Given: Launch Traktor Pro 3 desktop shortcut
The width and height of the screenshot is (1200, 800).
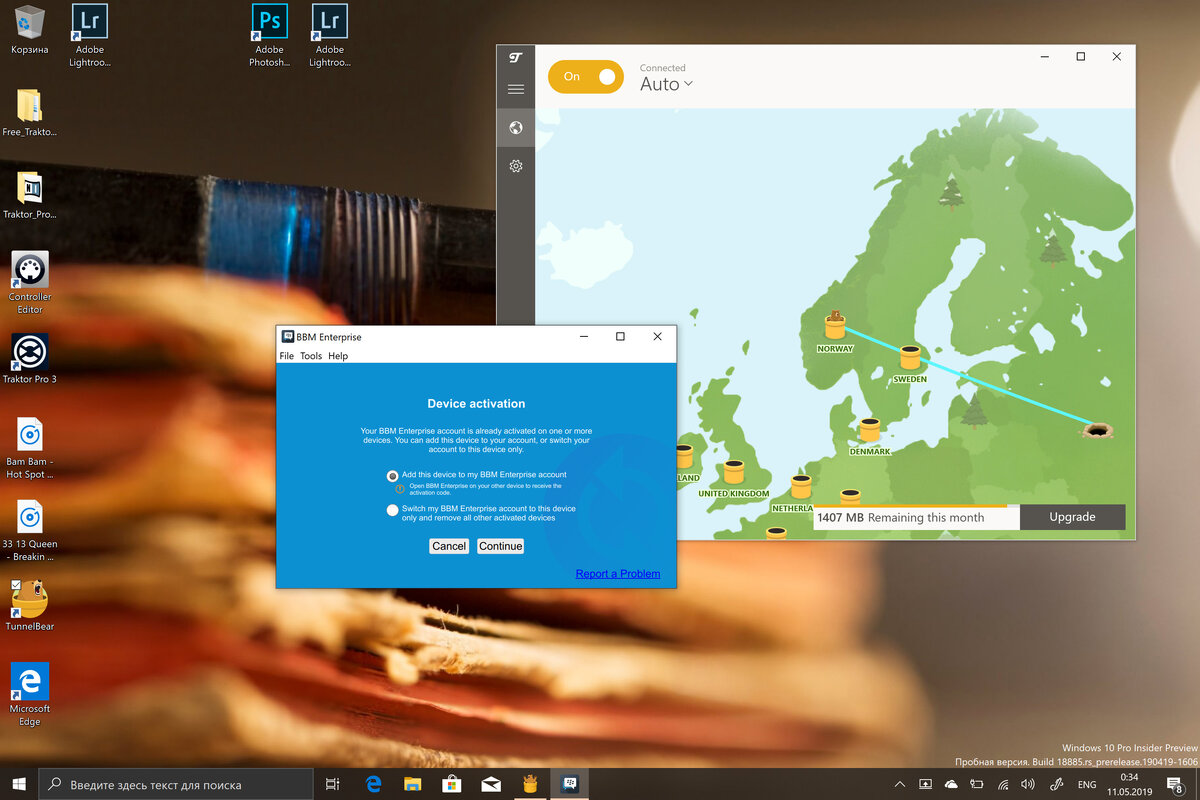Looking at the screenshot, I should [x=30, y=359].
